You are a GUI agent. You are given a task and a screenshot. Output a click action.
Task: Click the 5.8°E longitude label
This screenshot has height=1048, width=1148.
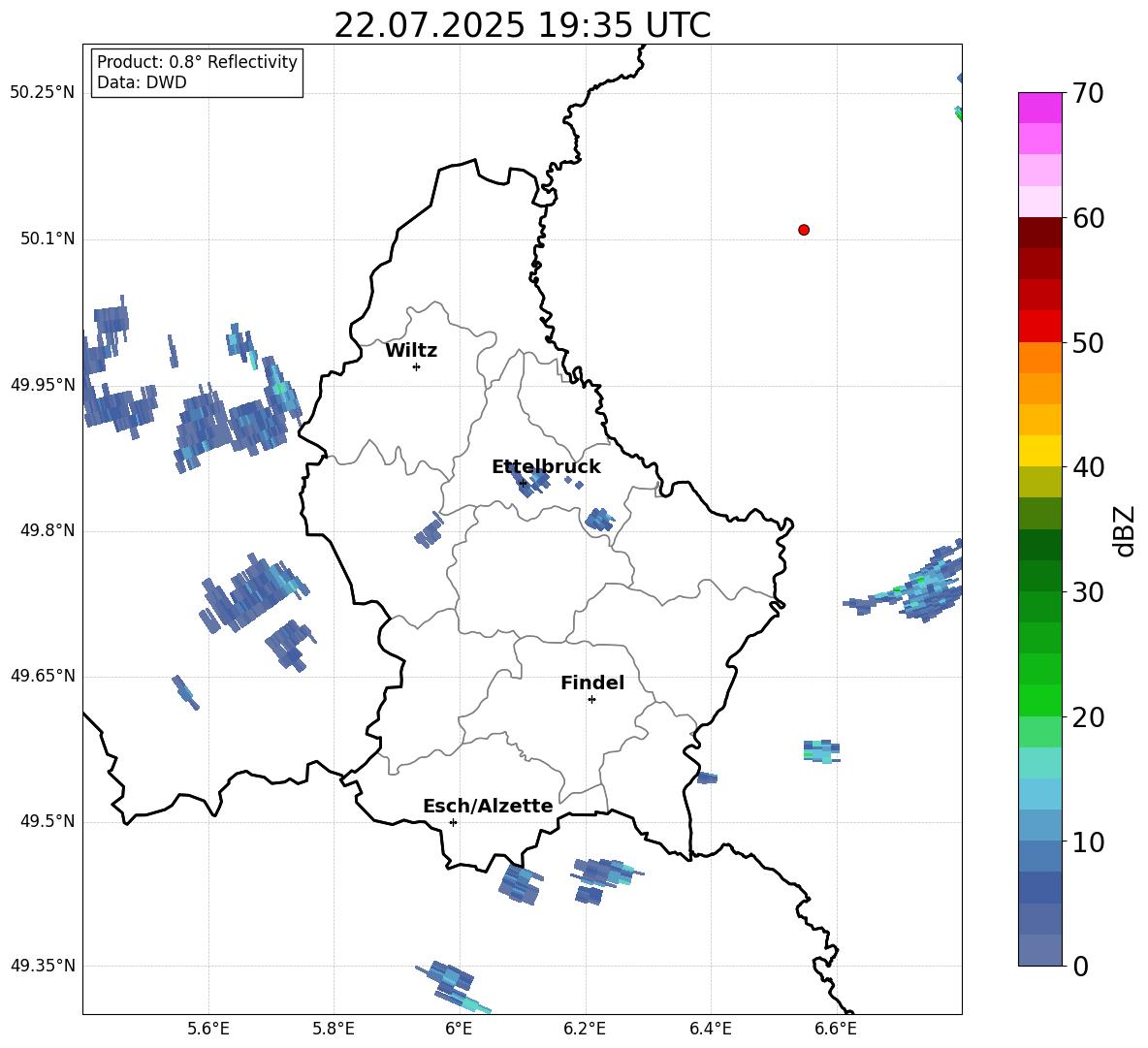pos(334,1029)
